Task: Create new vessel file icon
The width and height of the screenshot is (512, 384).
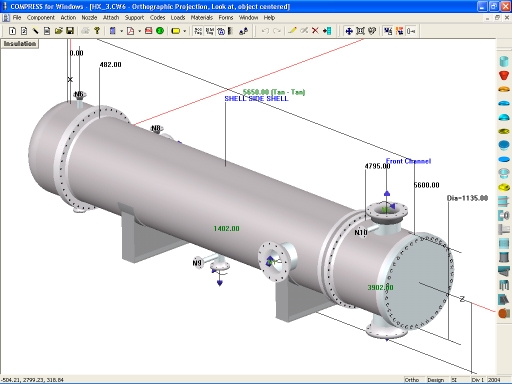Action: coord(12,31)
